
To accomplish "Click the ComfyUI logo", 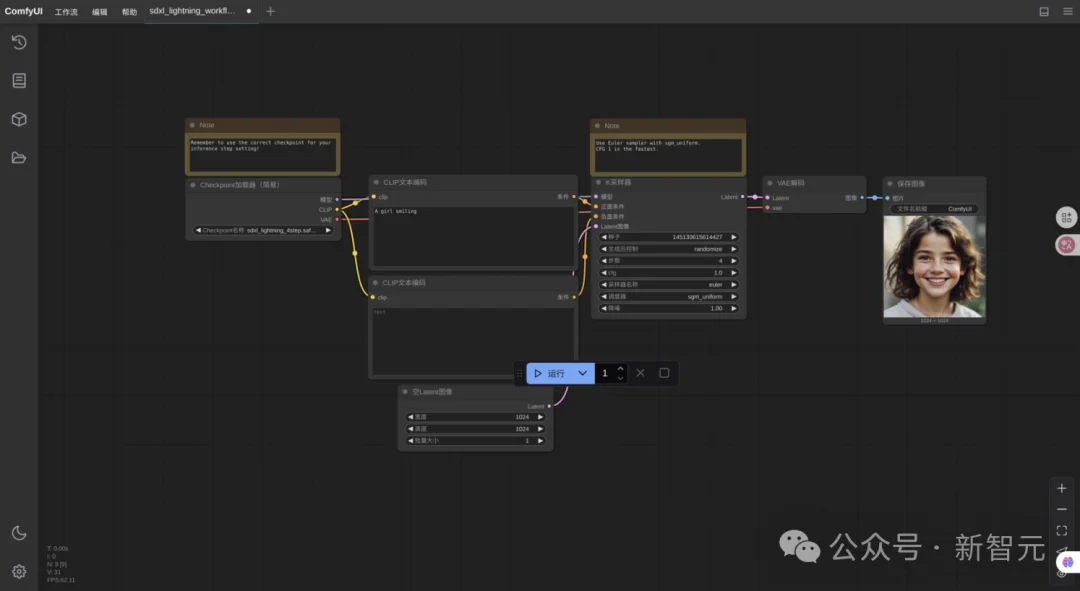I will [x=23, y=11].
